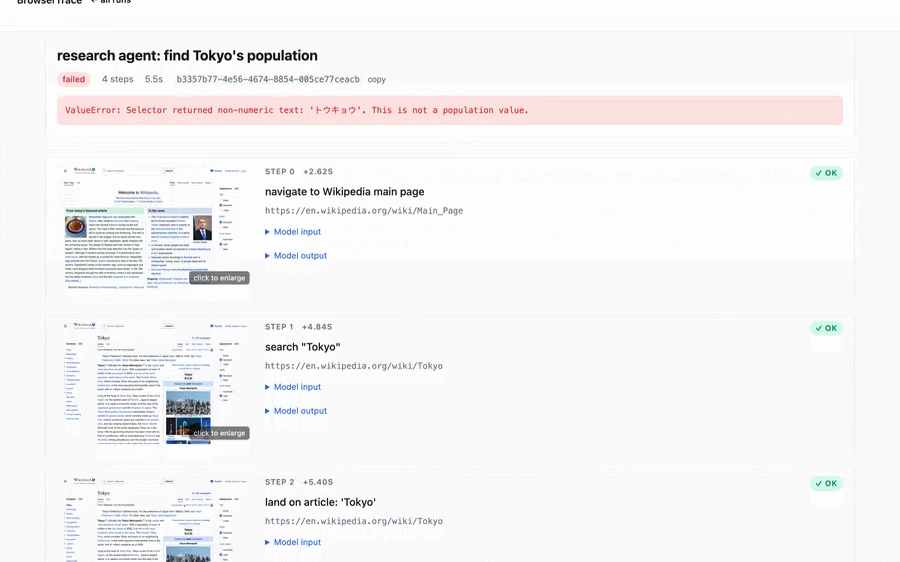Click the STEP 1 label

279,327
